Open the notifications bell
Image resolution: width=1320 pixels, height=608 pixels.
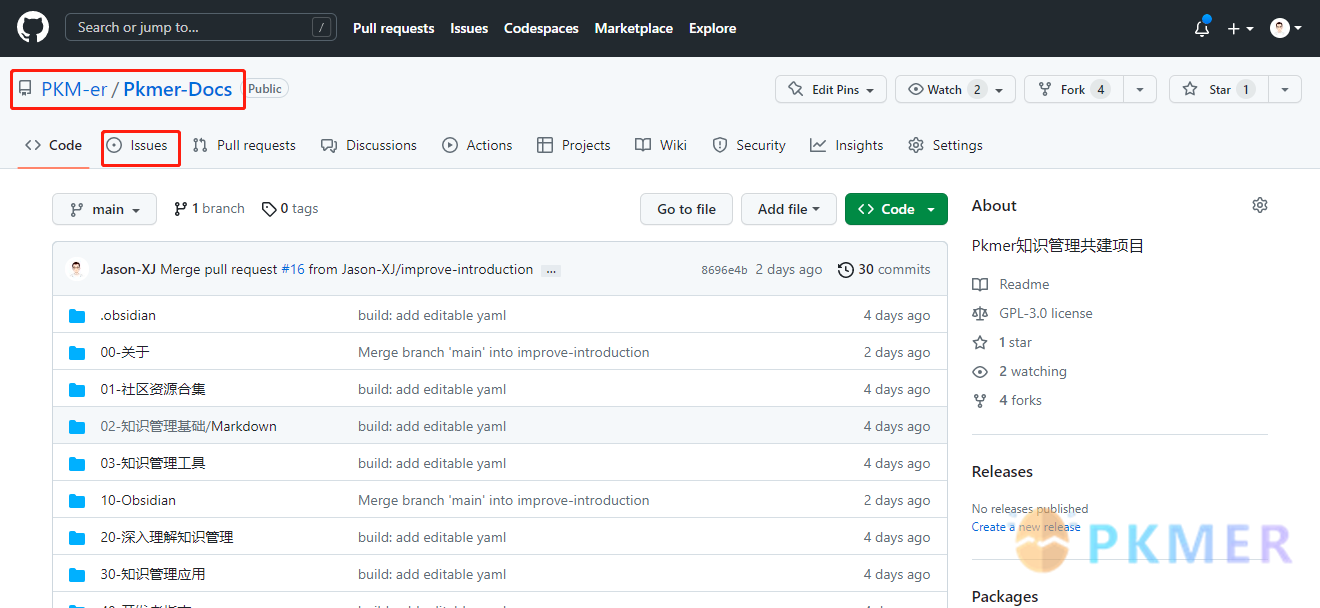1202,28
